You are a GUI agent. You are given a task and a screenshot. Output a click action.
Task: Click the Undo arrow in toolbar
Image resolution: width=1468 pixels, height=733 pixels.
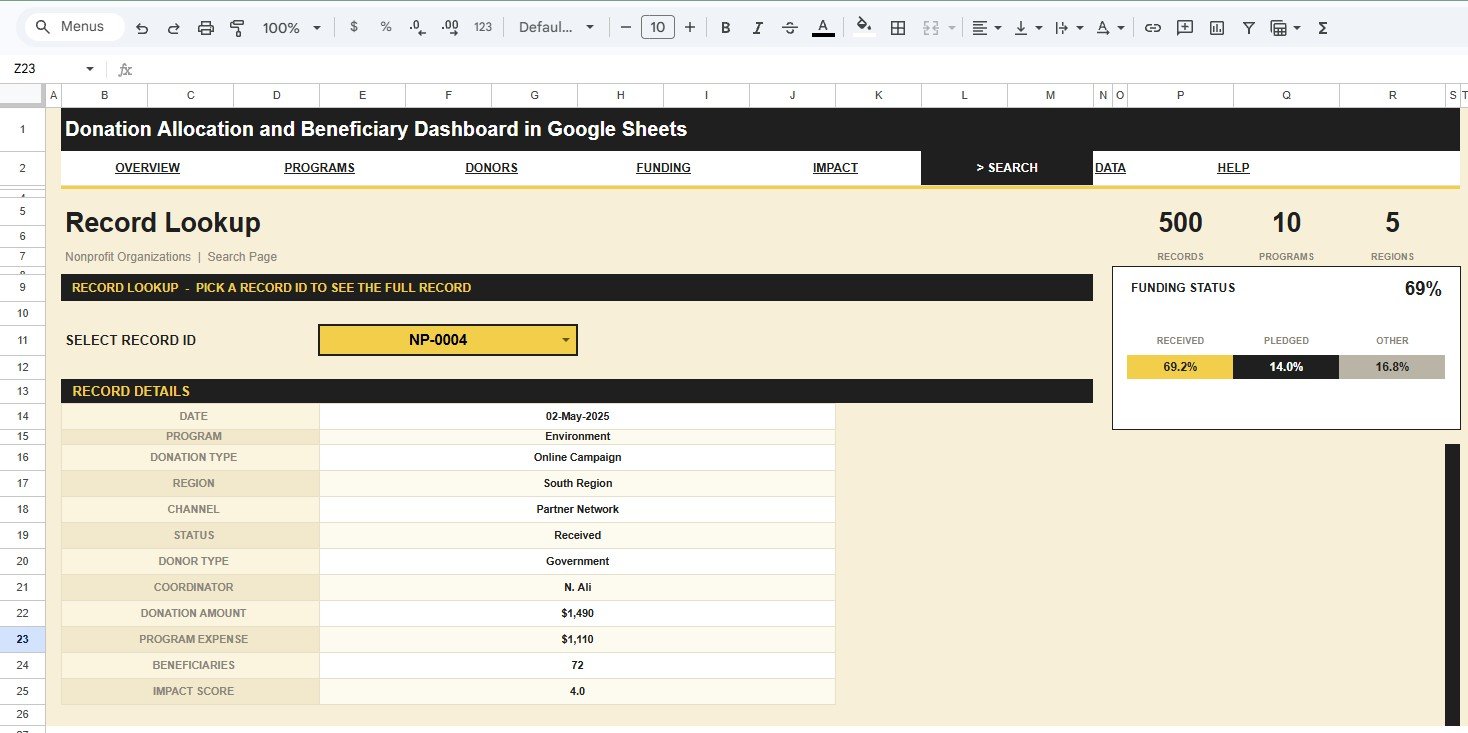point(142,28)
